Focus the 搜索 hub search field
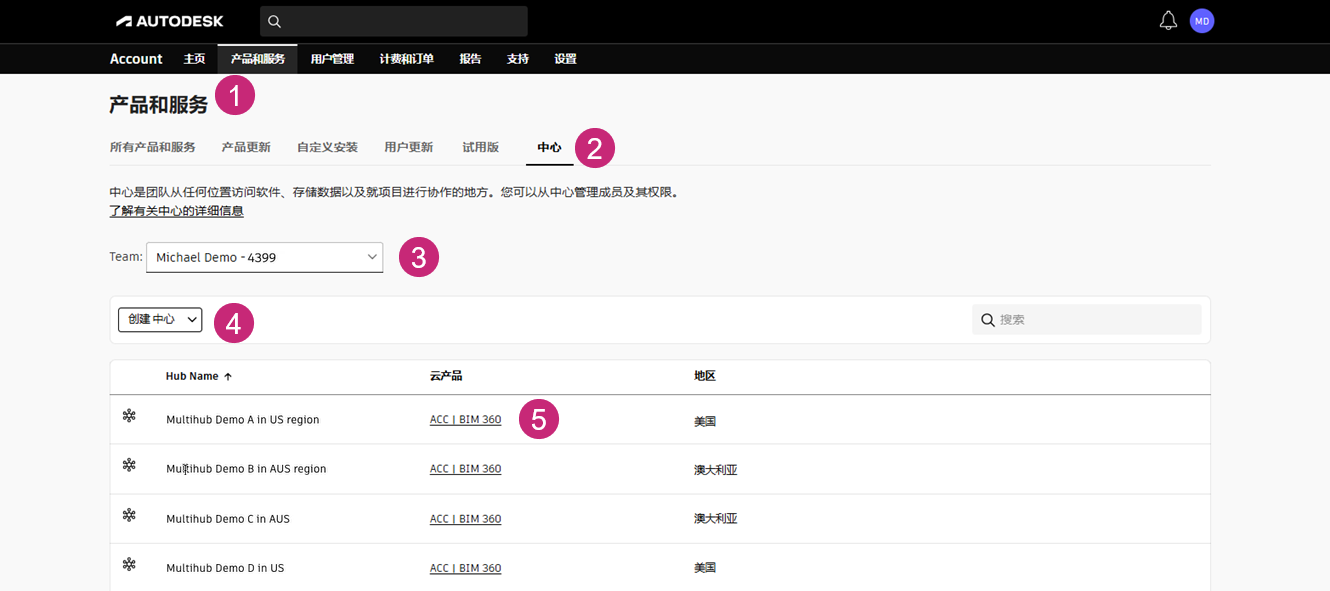The width and height of the screenshot is (1330, 591). [1087, 319]
